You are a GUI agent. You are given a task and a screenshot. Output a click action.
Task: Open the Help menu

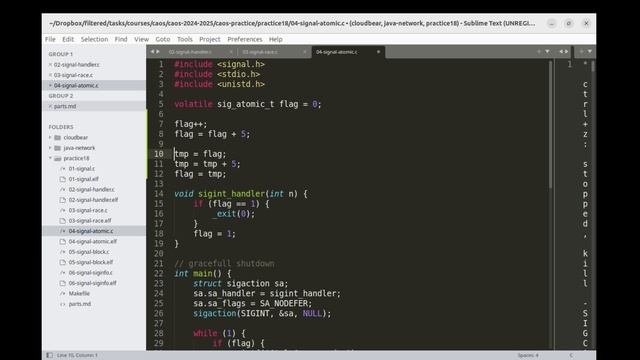point(276,39)
